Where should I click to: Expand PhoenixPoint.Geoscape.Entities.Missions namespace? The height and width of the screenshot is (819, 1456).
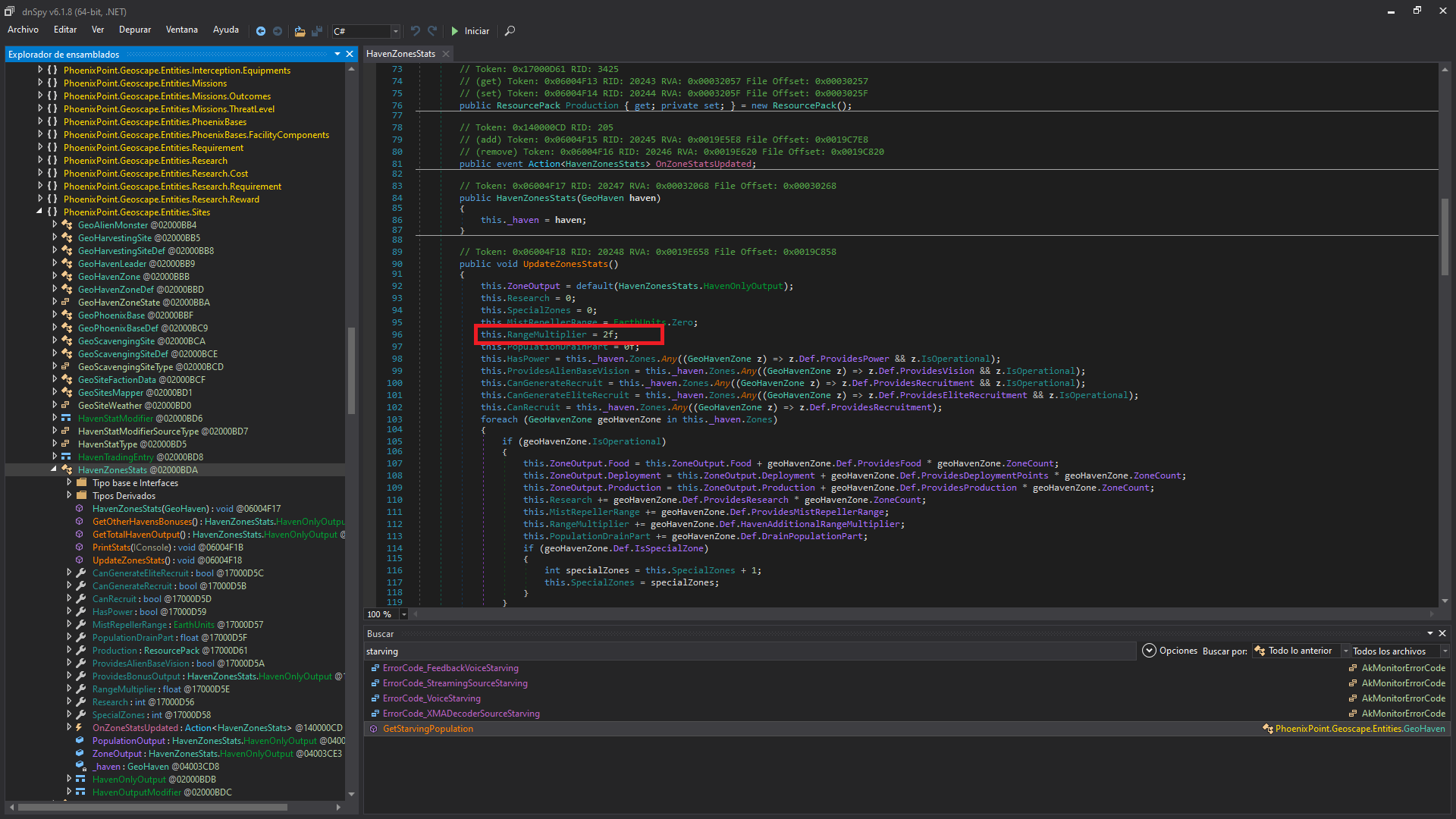click(x=39, y=83)
